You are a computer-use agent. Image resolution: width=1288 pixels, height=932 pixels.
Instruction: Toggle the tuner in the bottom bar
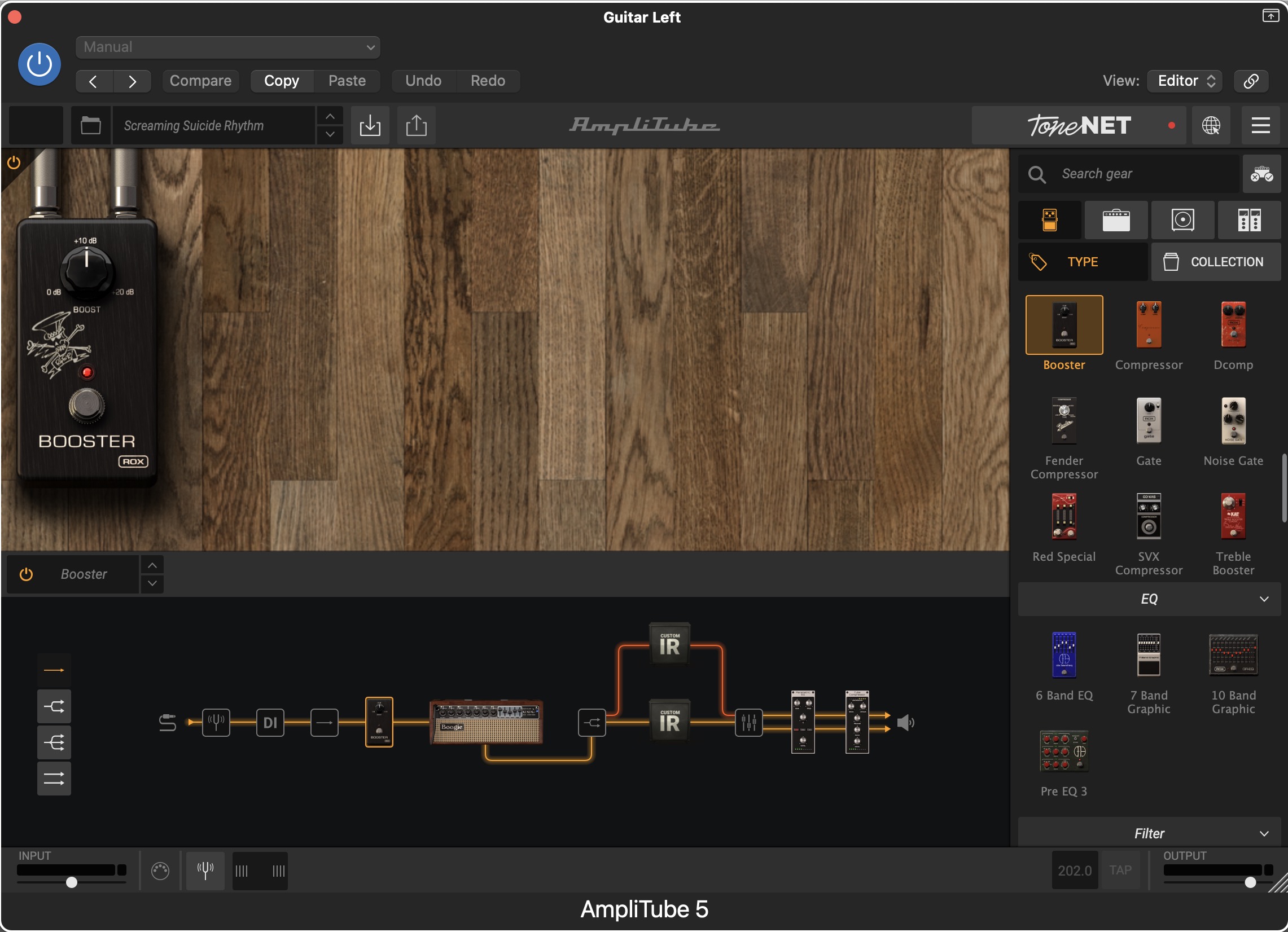(x=205, y=871)
